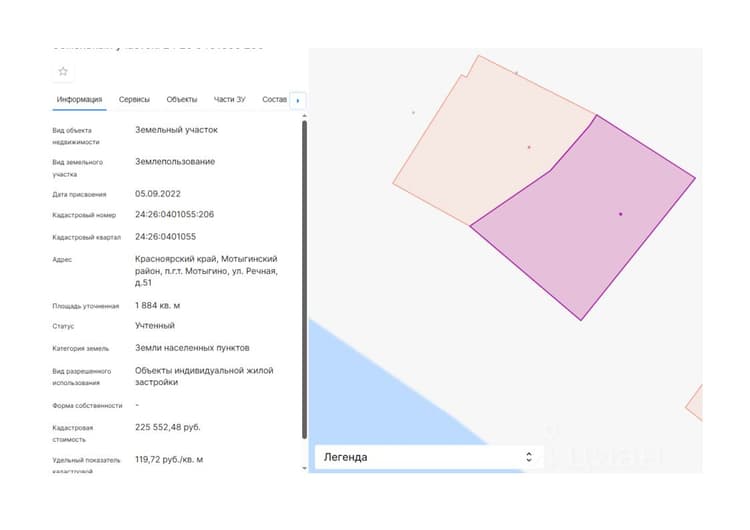Click the date value 05.09.2022
This screenshot has height=530, width=750.
click(x=157, y=194)
